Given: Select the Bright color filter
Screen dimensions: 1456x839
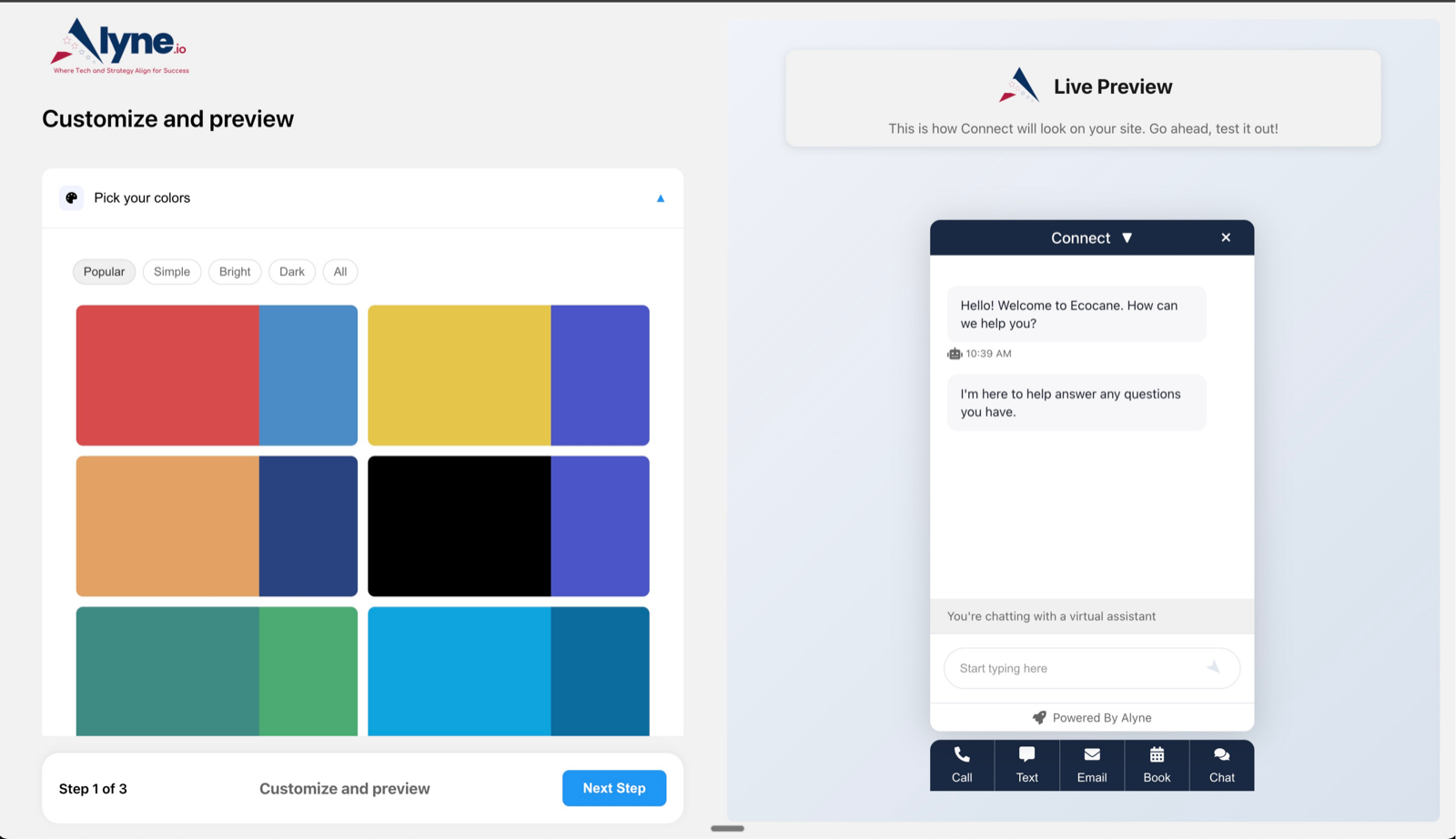Looking at the screenshot, I should coord(235,271).
